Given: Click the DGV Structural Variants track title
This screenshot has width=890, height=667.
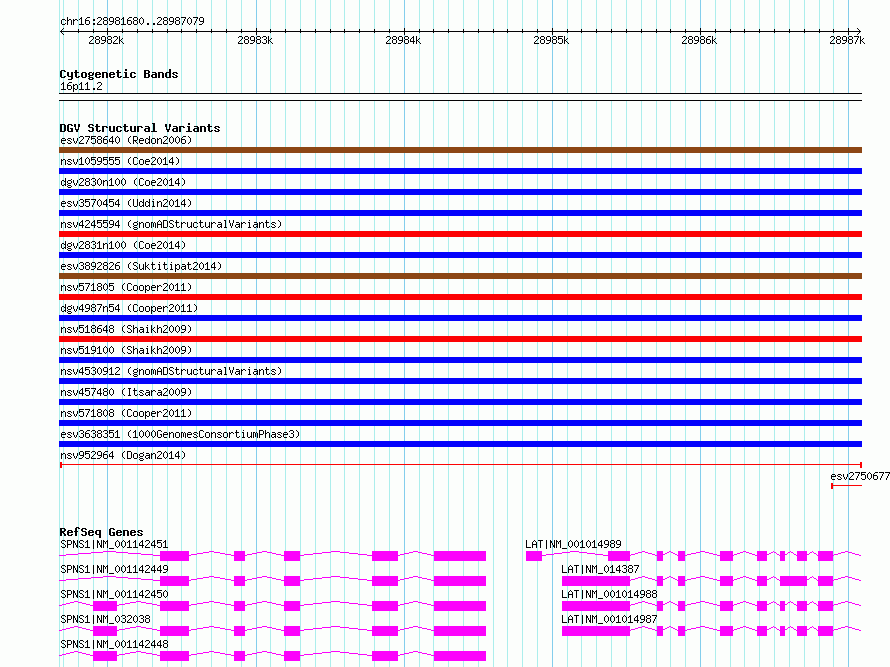Looking at the screenshot, I should coord(140,128).
